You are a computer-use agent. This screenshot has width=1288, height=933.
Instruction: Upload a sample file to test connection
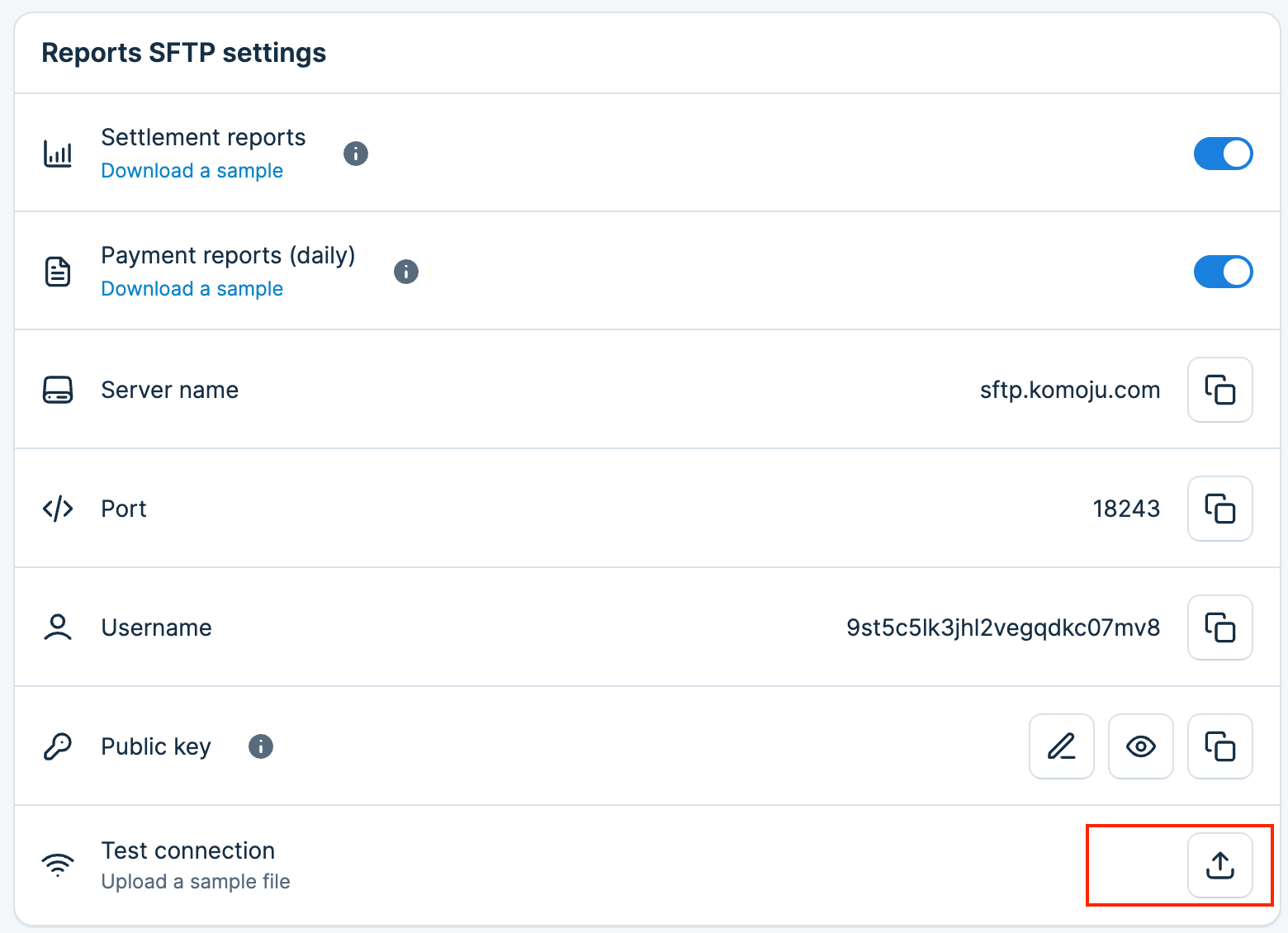click(1219, 865)
